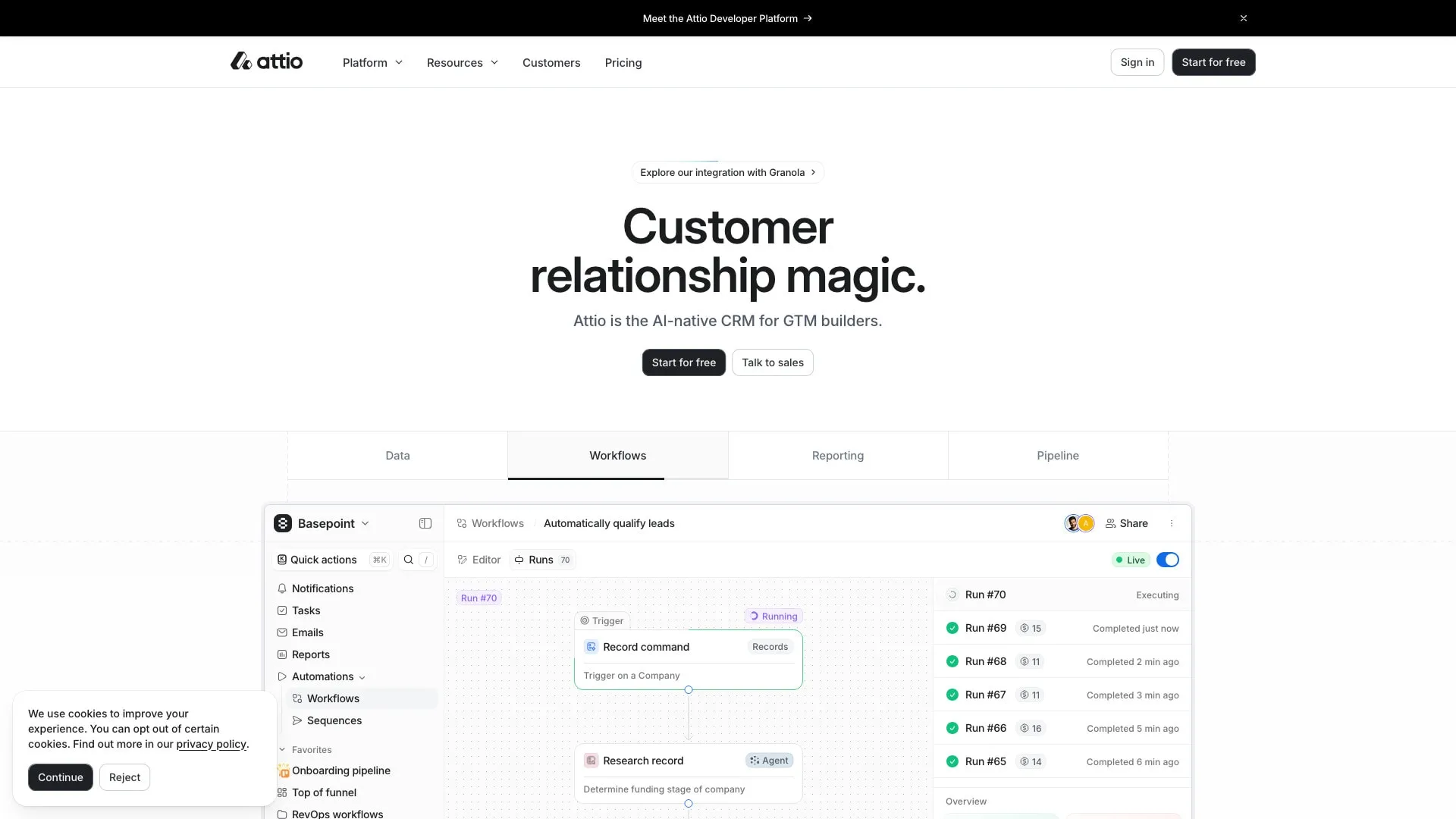Image resolution: width=1456 pixels, height=819 pixels.
Task: Open the three-dot more options menu
Action: pos(1172,523)
